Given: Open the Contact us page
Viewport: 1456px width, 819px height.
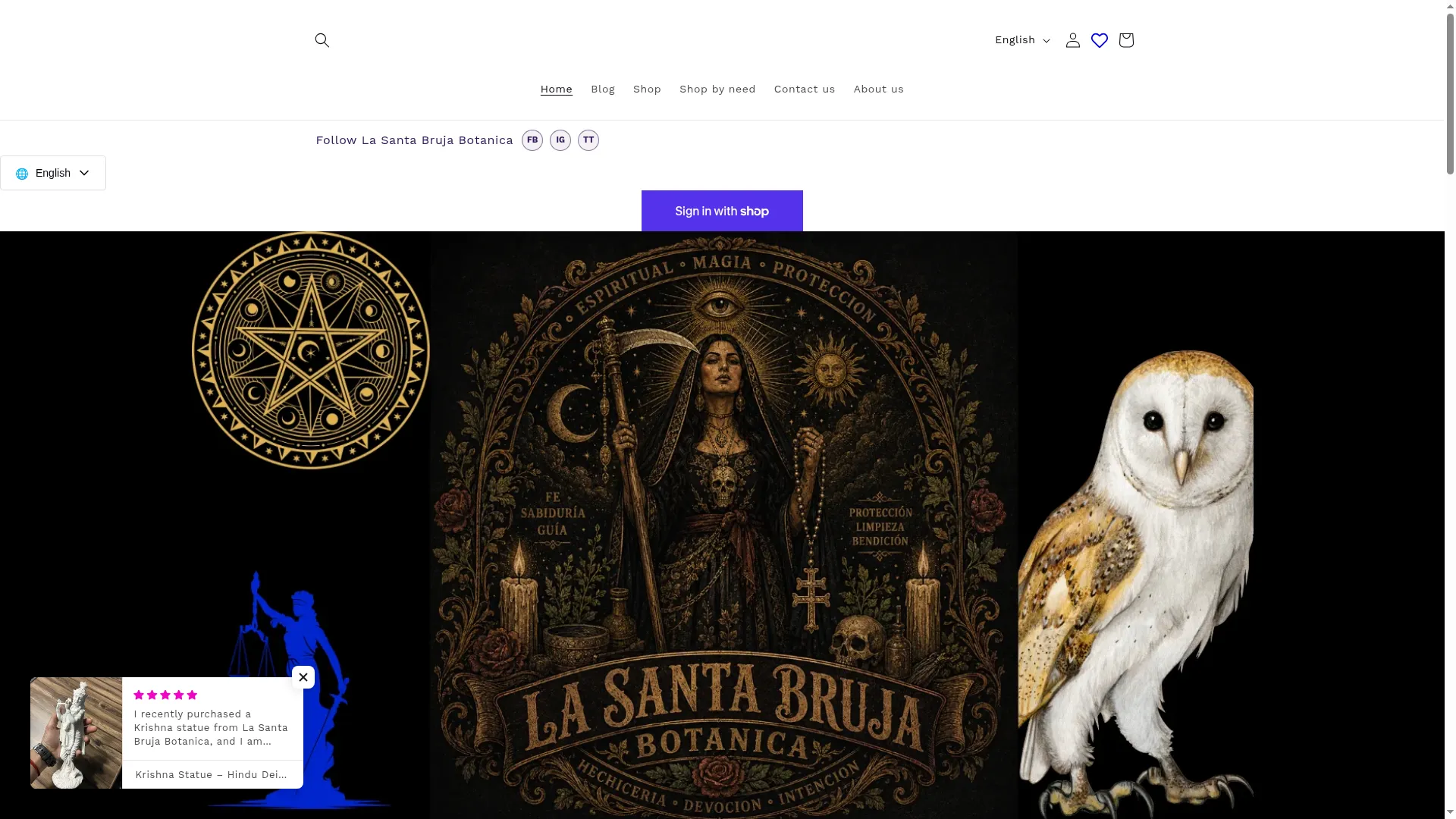Looking at the screenshot, I should [805, 89].
